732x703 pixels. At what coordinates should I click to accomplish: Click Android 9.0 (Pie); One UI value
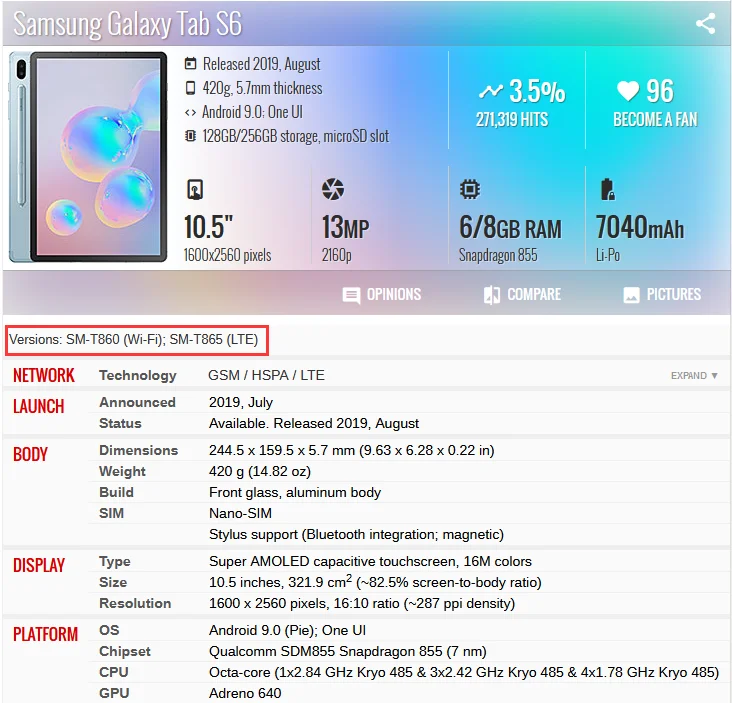click(x=287, y=631)
